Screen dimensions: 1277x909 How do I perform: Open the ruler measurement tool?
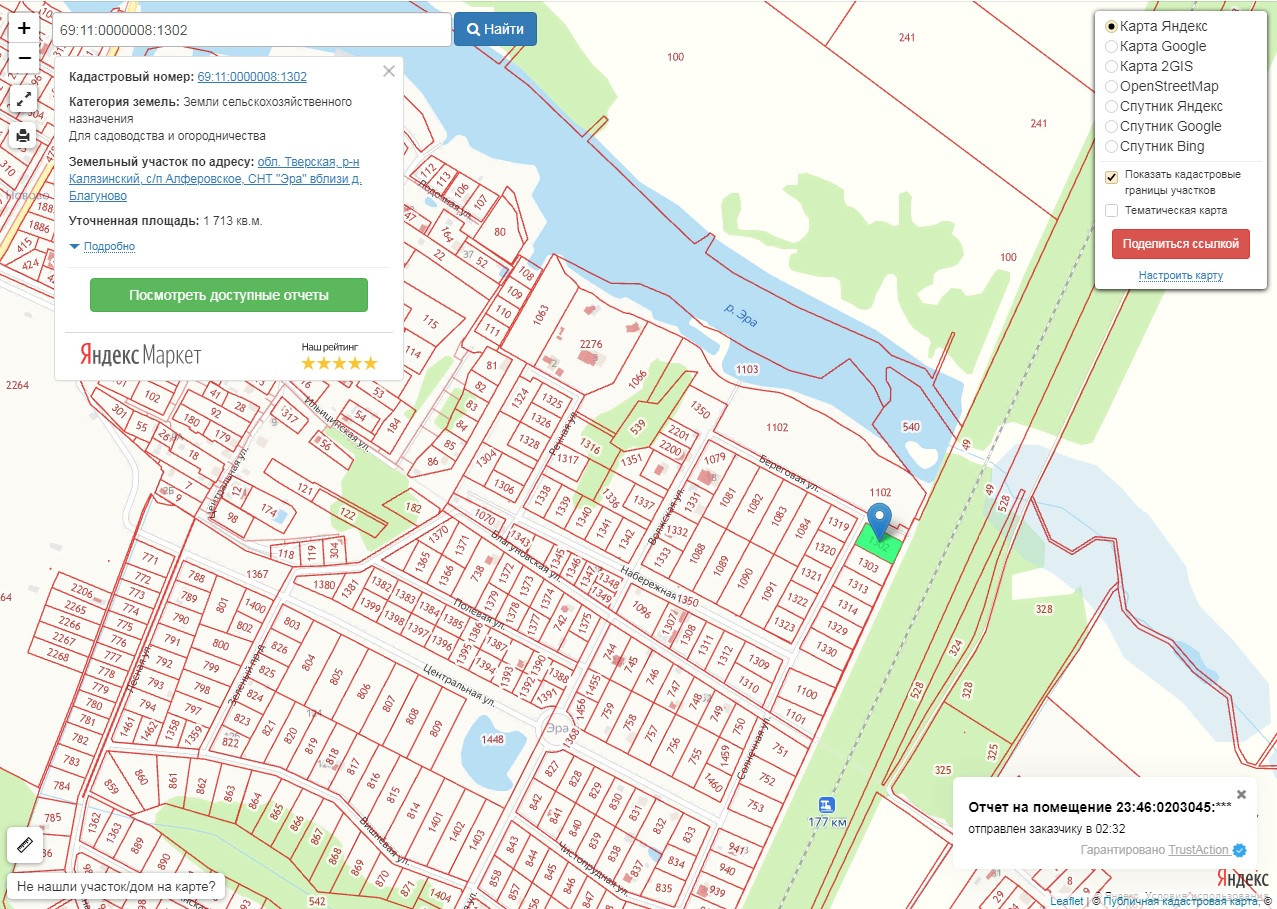25,845
